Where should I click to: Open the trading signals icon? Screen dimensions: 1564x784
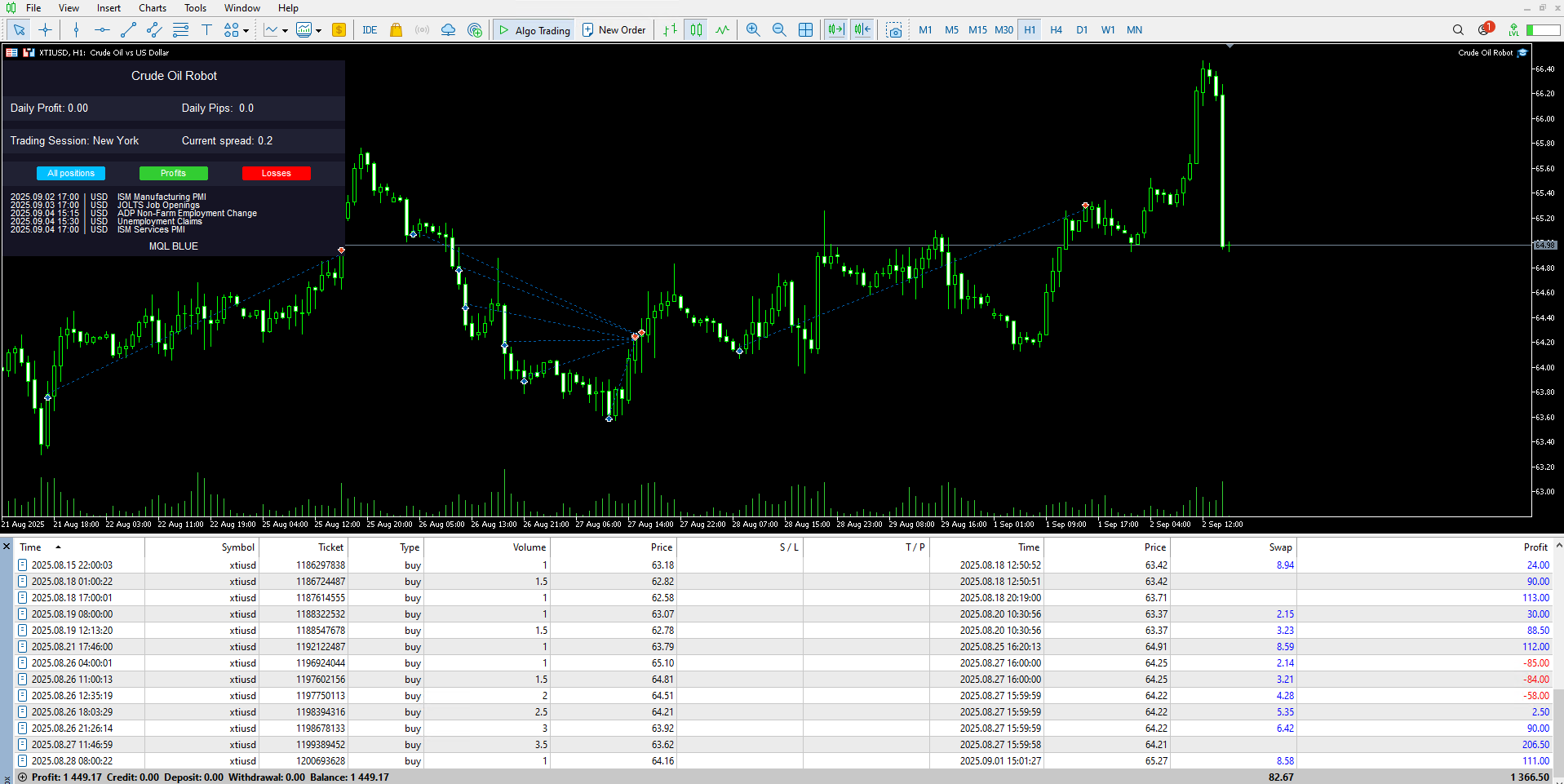422,30
